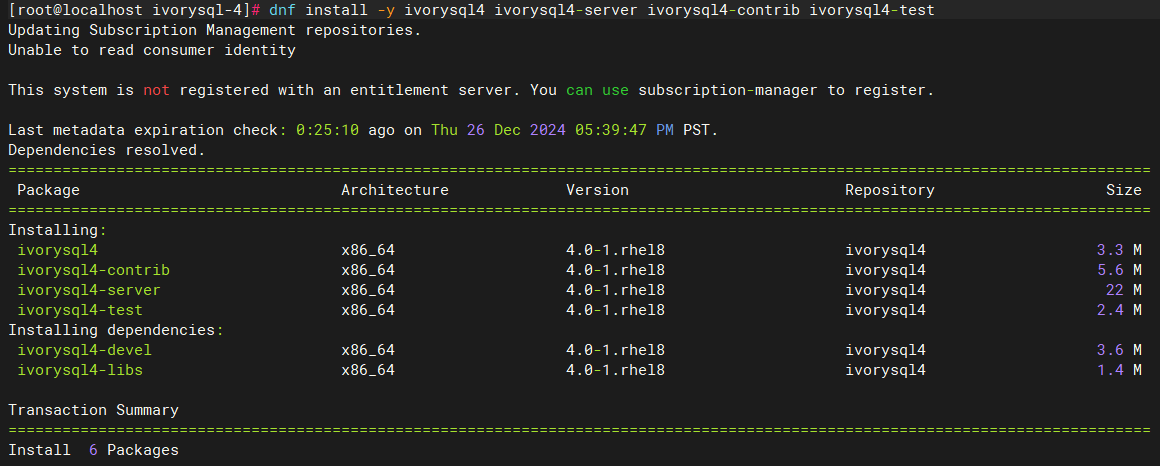
Task: Select ivorysql4-contrib in the package table
Action: tap(93, 270)
